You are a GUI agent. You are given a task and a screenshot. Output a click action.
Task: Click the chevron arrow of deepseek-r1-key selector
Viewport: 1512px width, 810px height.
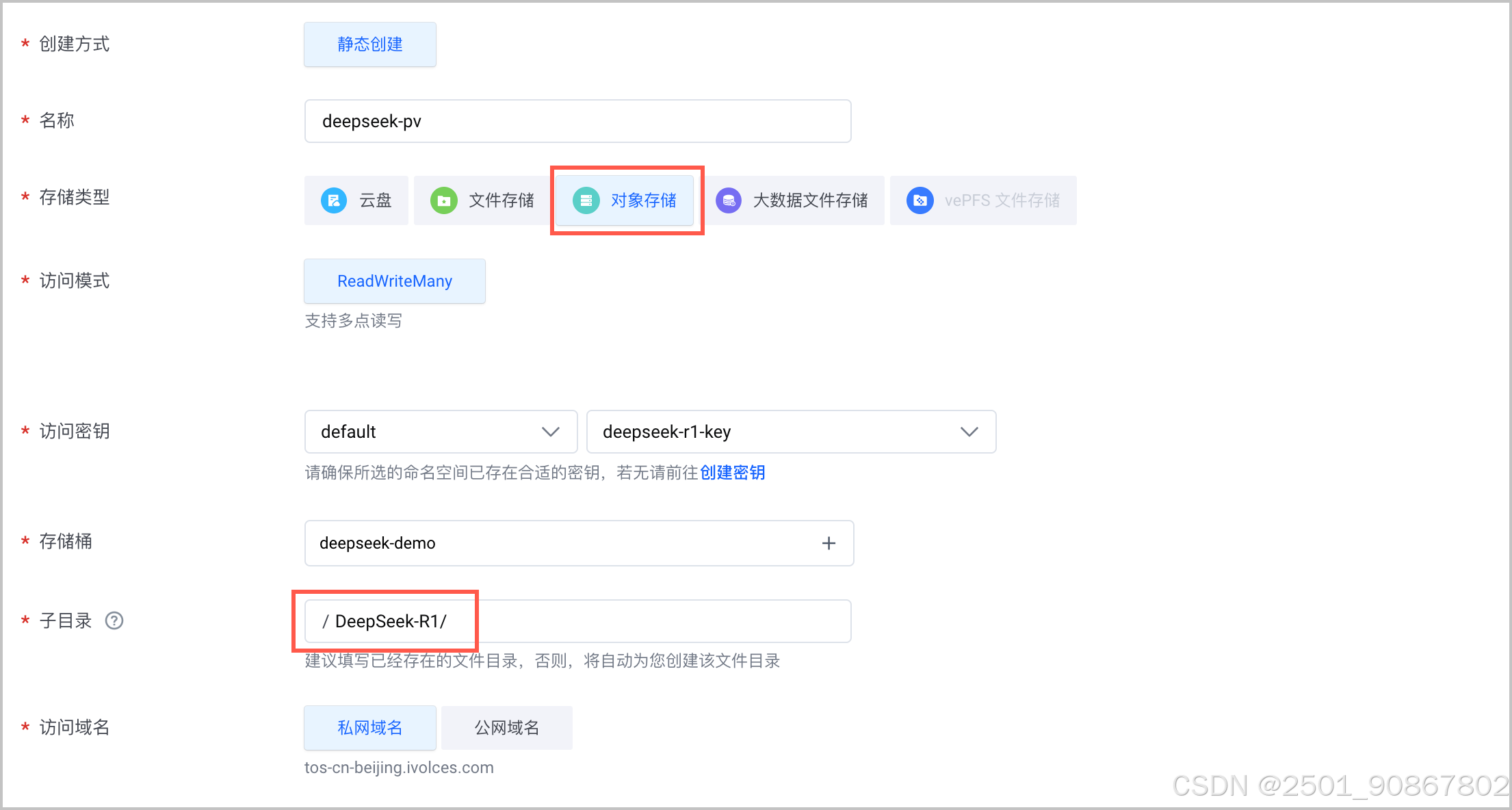click(969, 432)
